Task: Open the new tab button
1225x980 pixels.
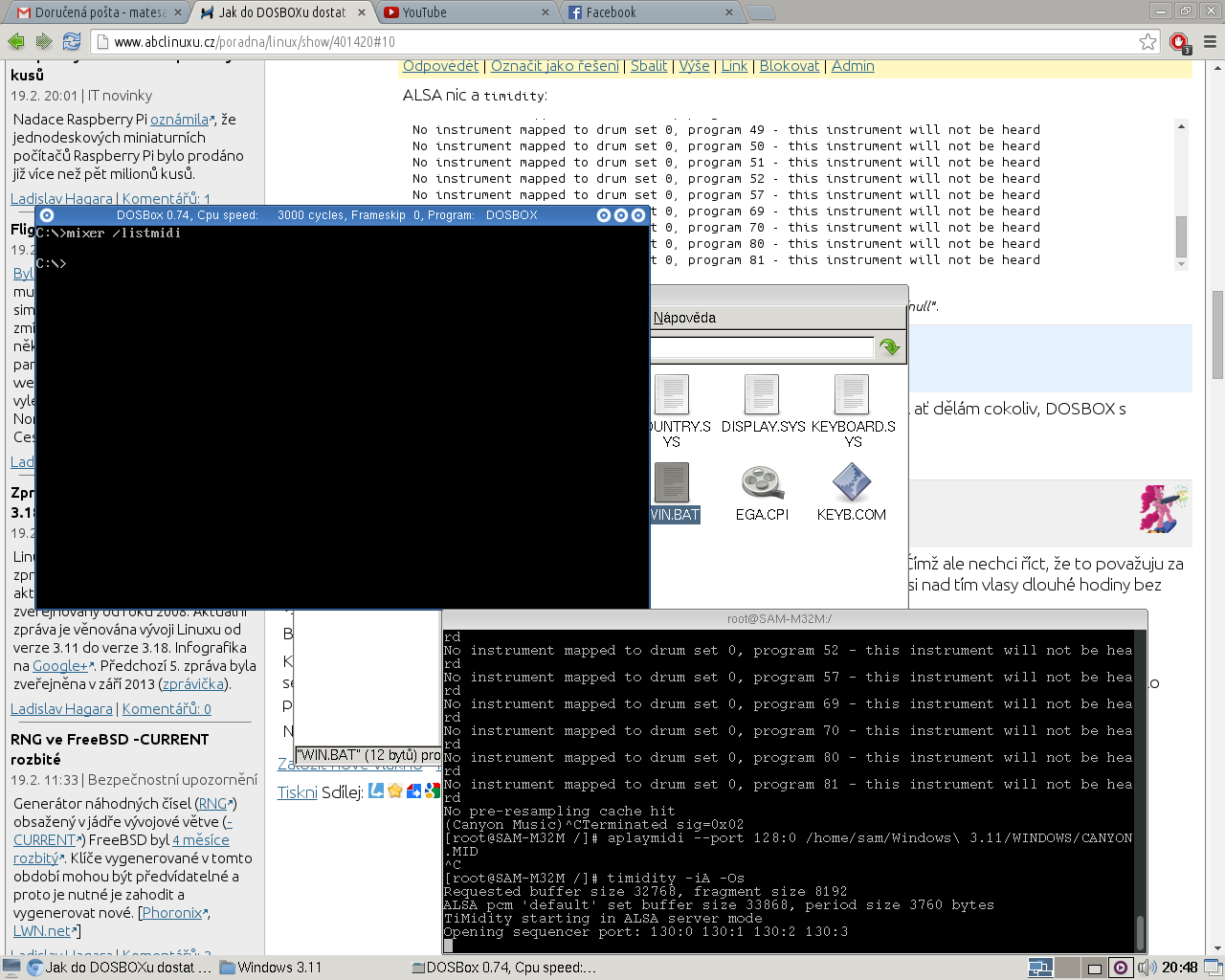Action: tap(760, 12)
